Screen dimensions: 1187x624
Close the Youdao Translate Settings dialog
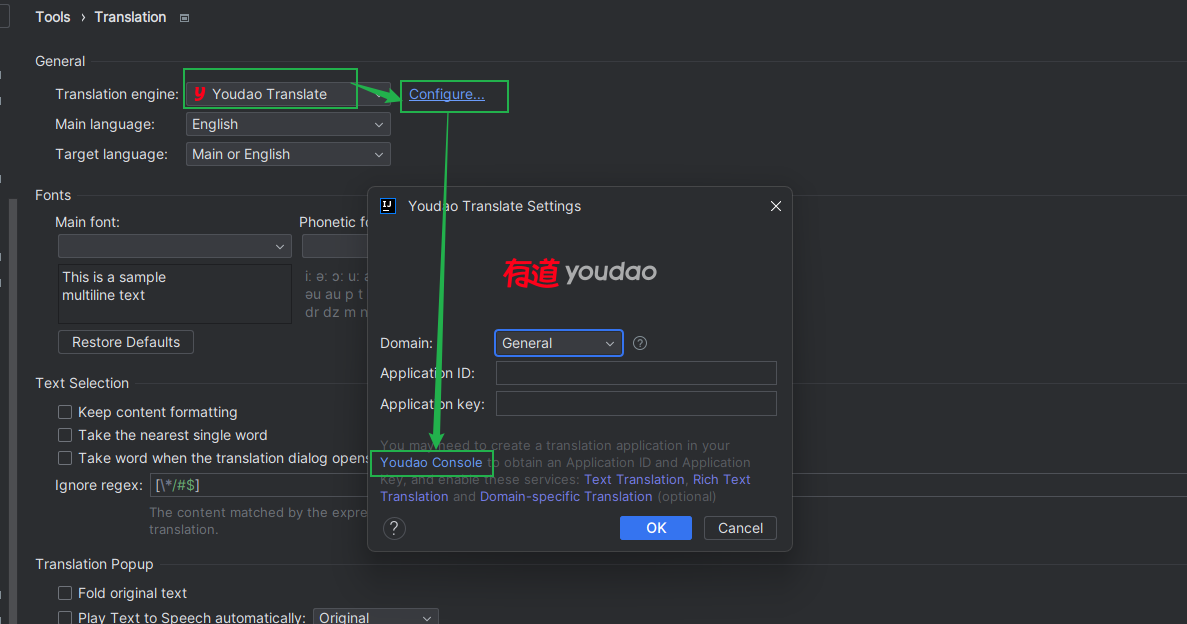click(x=775, y=206)
